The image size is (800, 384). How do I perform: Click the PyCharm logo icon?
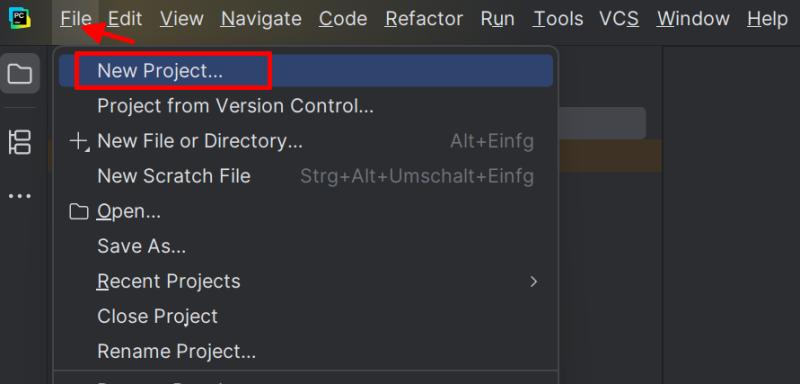20,18
